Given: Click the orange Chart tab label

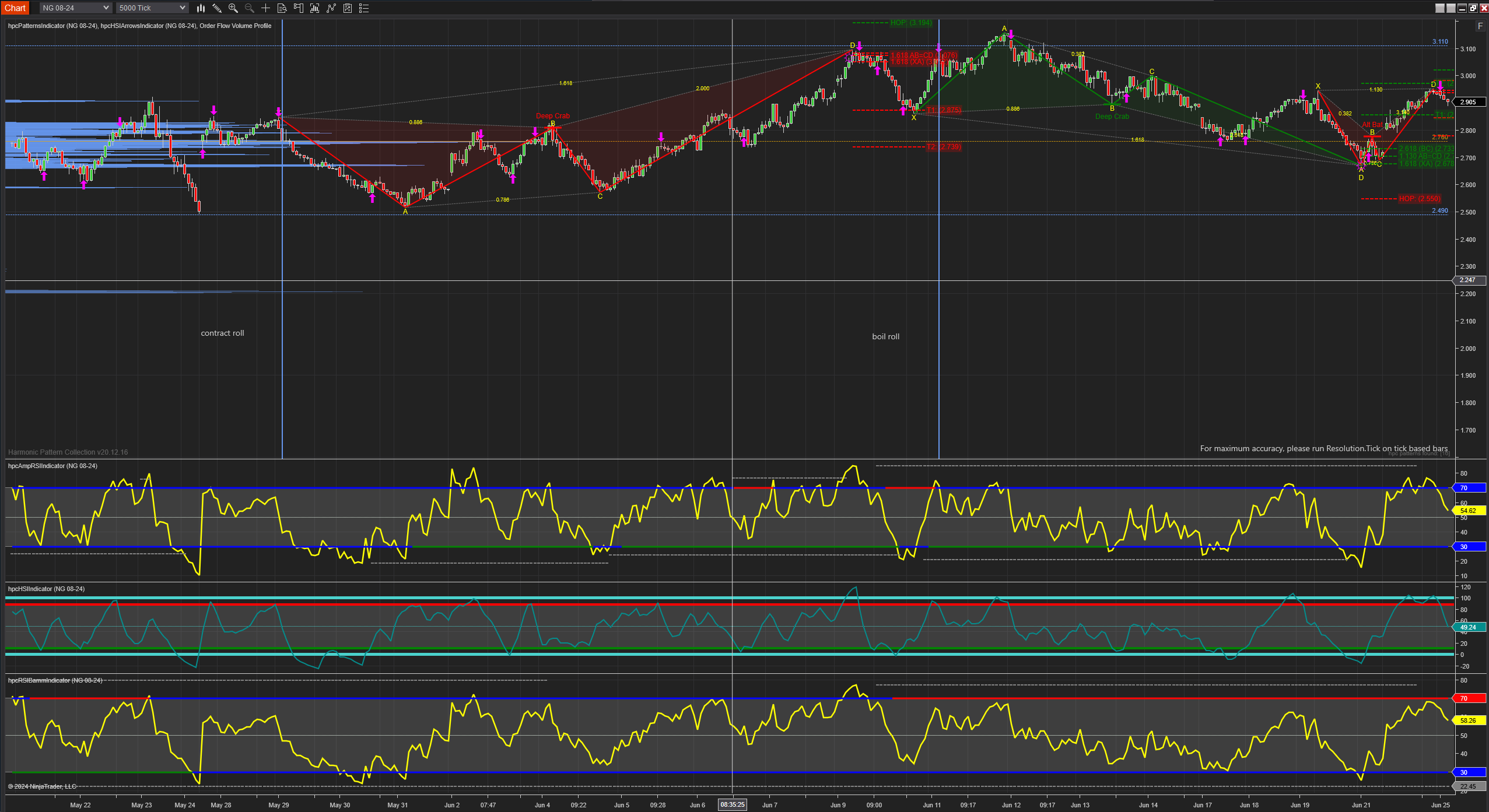Looking at the screenshot, I should 15,8.
